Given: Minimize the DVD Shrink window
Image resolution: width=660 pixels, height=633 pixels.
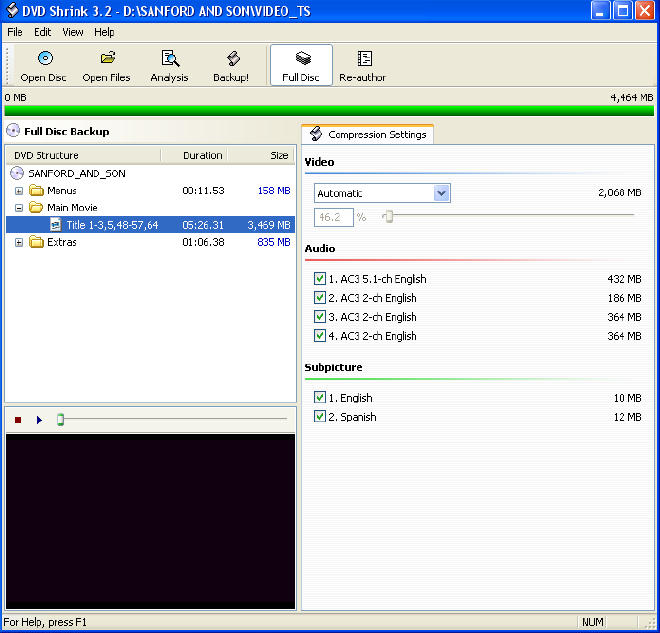Looking at the screenshot, I should 600,11.
